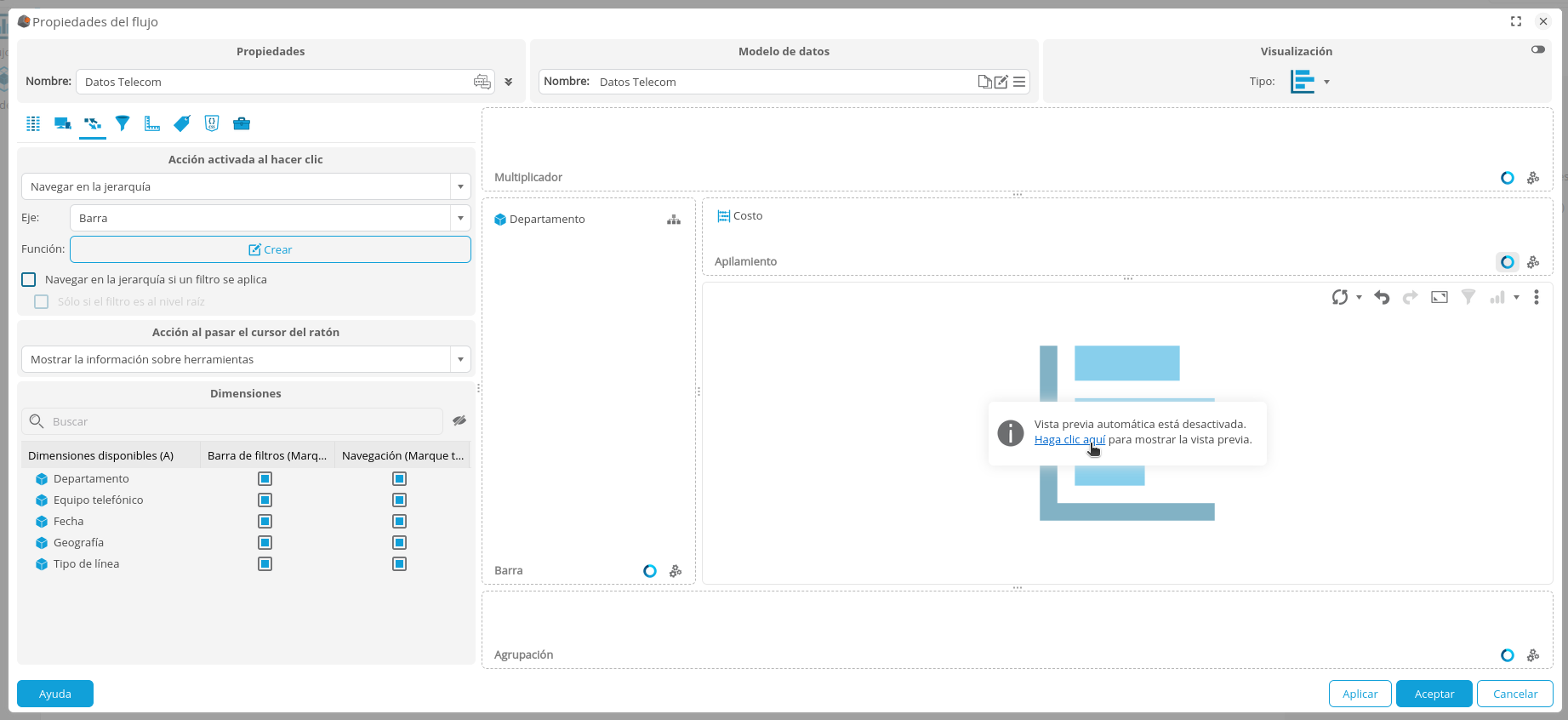
Task: Open the 'Navegar en la jerarquía' action dropdown
Action: click(459, 187)
